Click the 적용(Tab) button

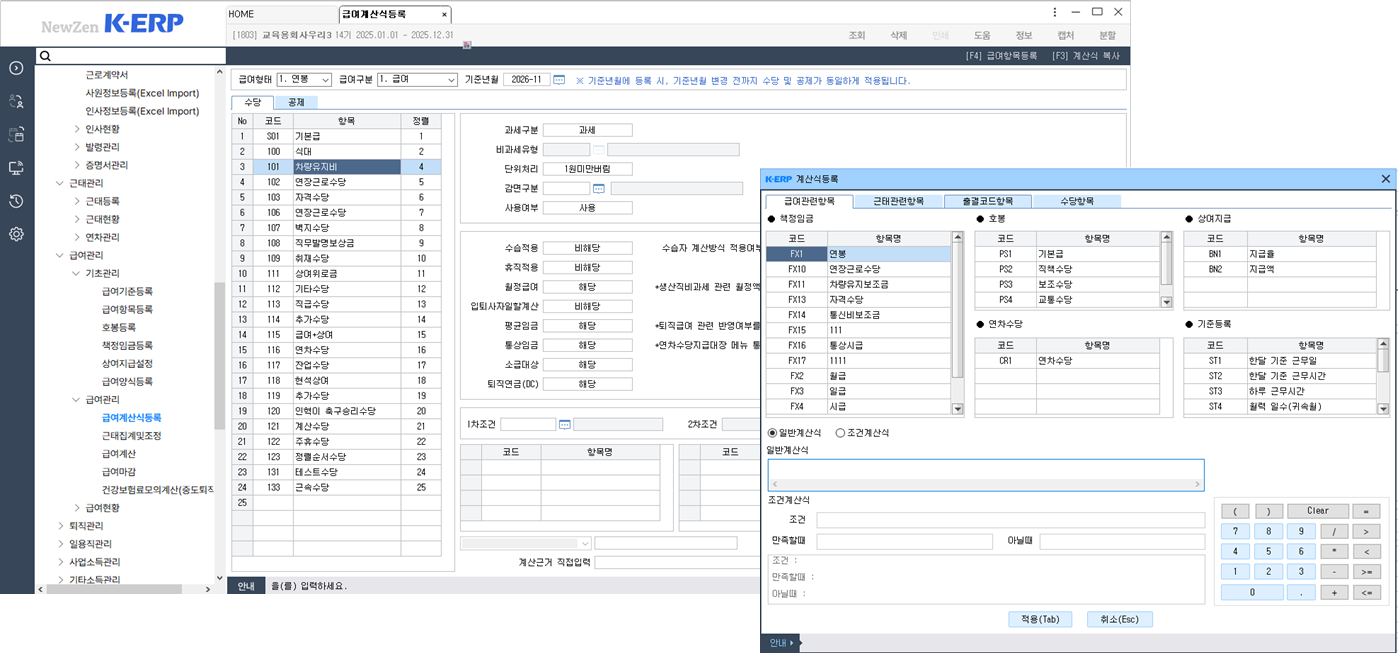click(x=1039, y=619)
